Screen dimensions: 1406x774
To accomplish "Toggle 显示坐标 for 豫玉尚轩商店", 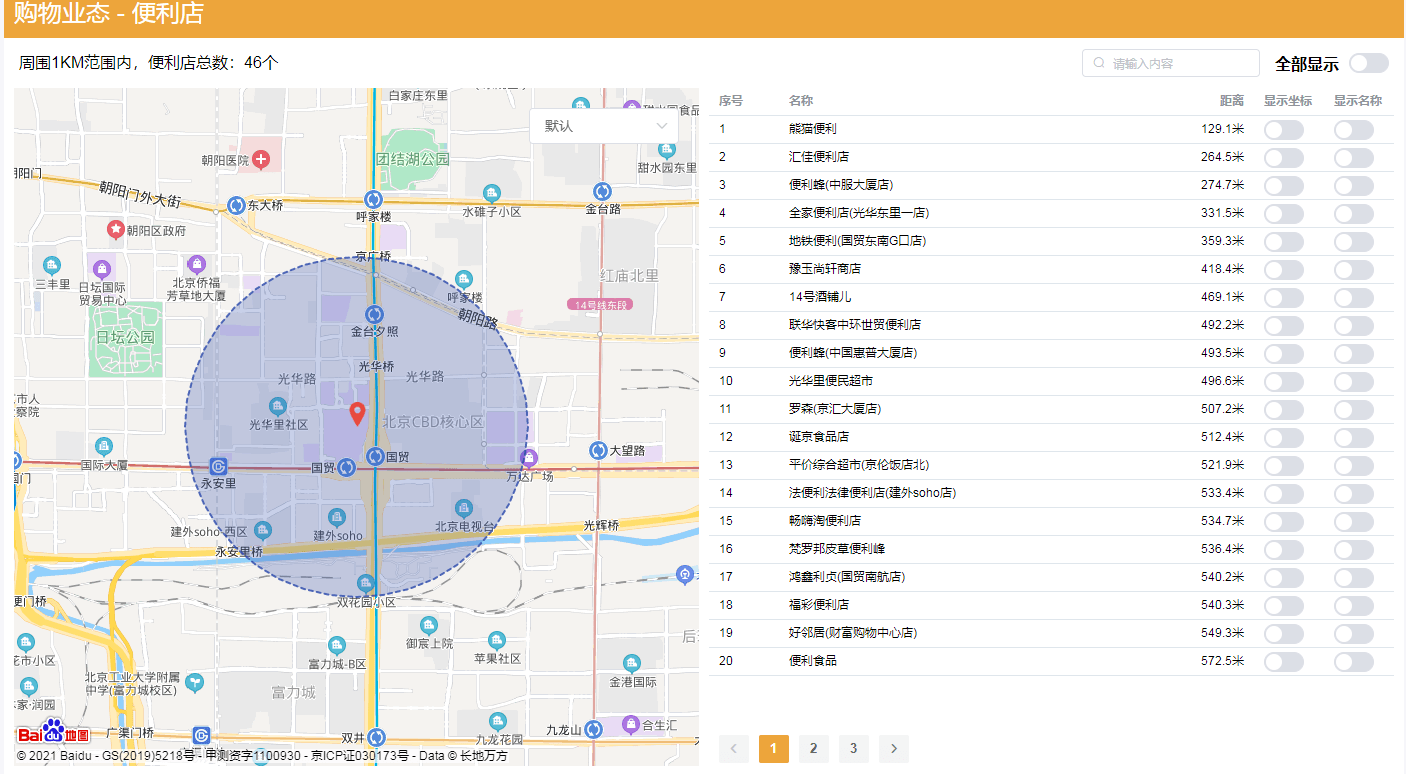I will (x=1284, y=270).
